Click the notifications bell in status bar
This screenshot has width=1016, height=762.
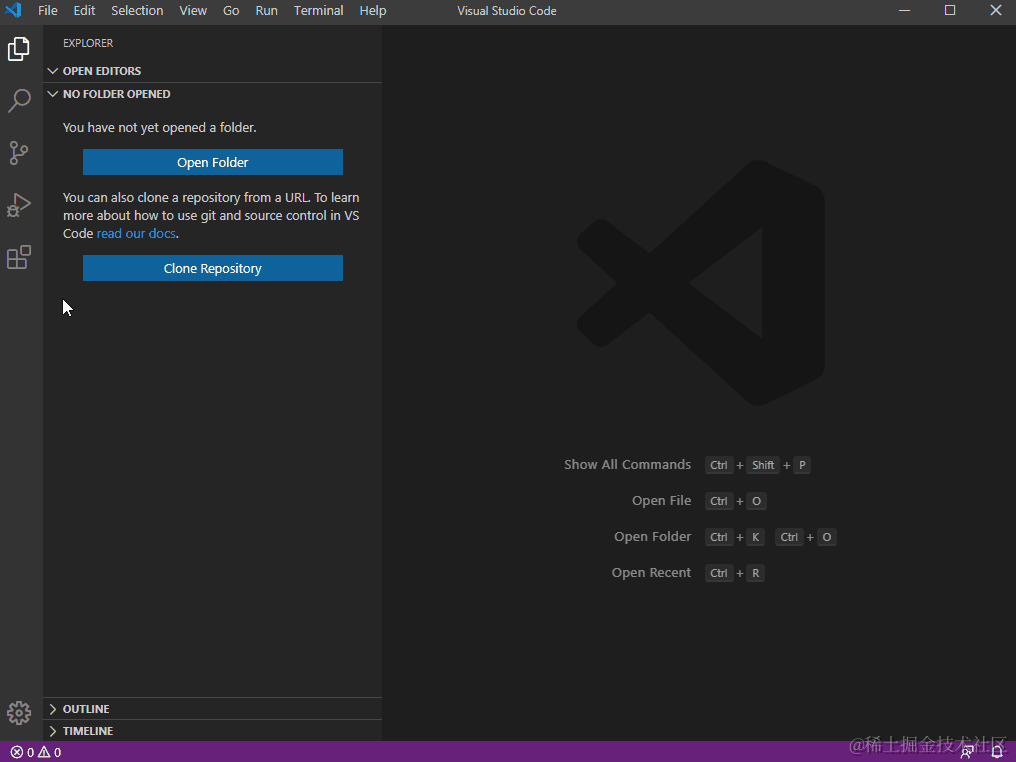[997, 752]
